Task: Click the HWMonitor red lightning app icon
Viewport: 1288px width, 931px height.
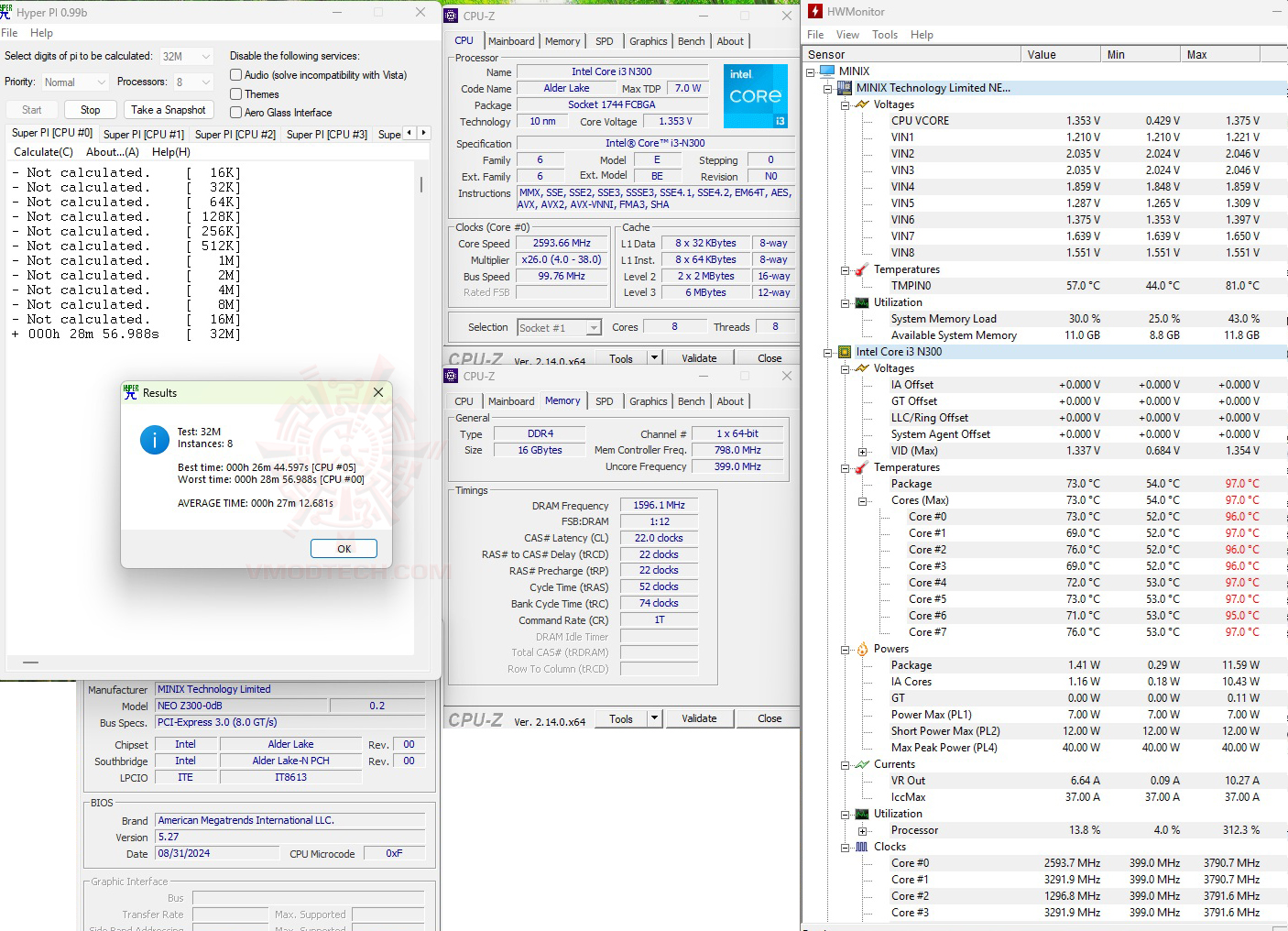Action: coord(814,11)
